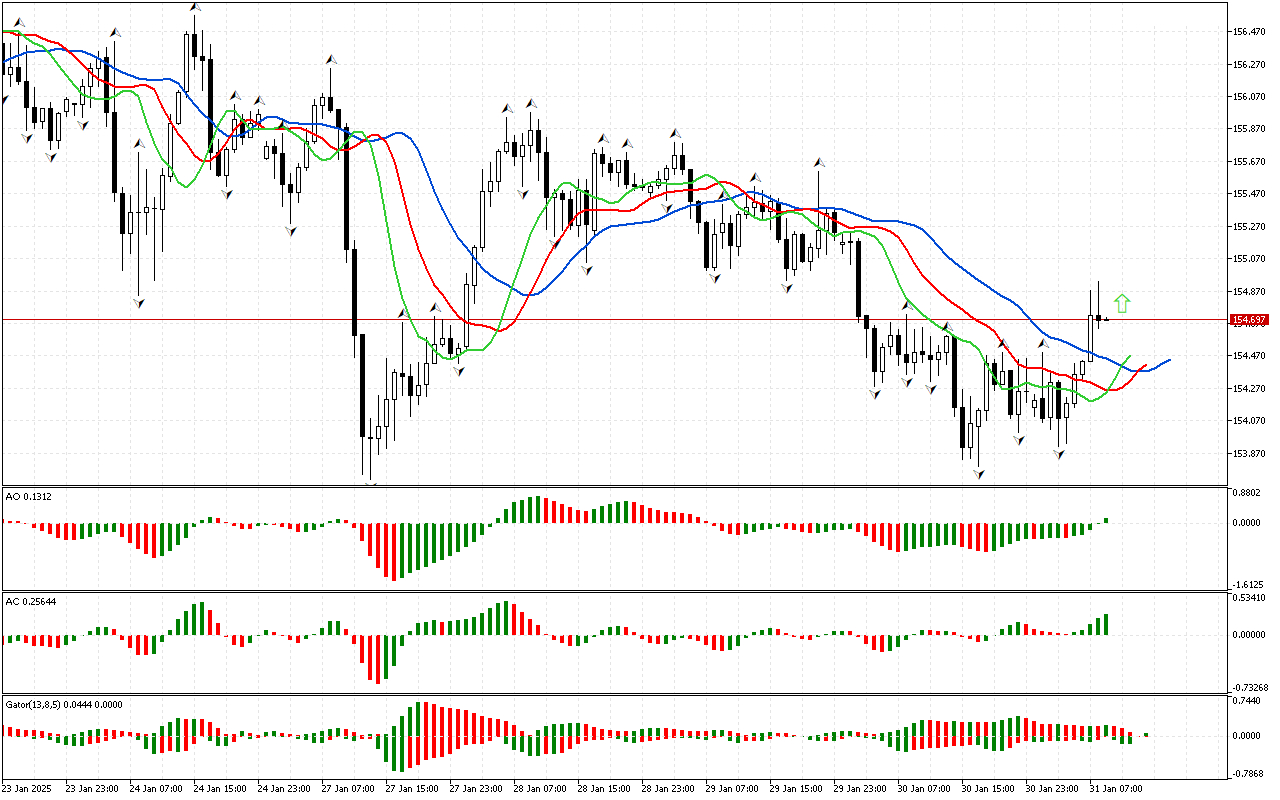
Task: Click the 155.470 price level on the axis
Action: click(x=1251, y=194)
